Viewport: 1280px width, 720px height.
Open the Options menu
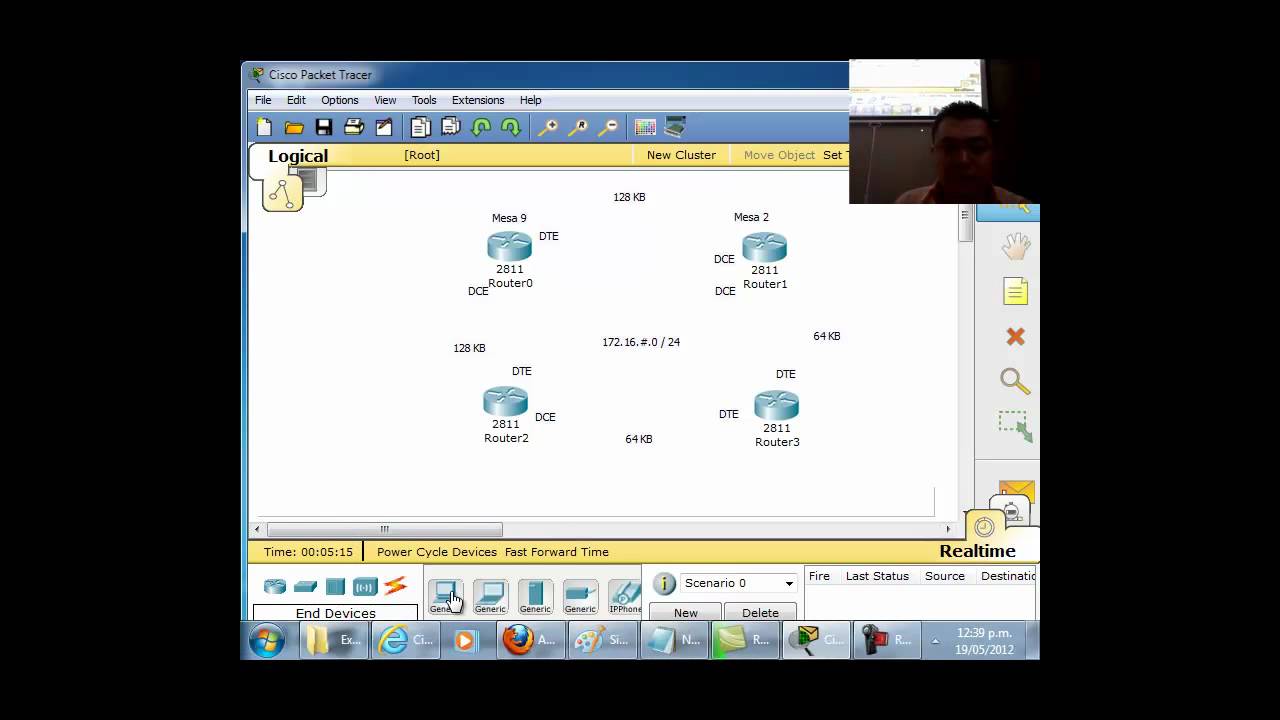[x=339, y=100]
